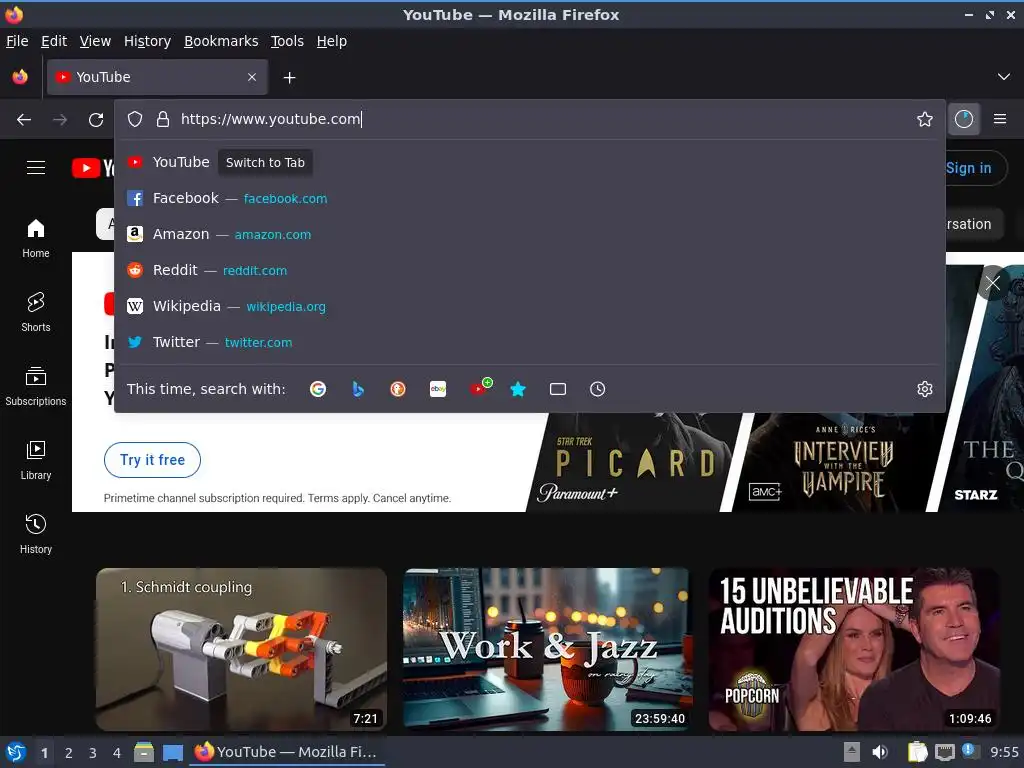Open the Bookmarks menu
This screenshot has height=768, width=1024.
click(x=221, y=41)
